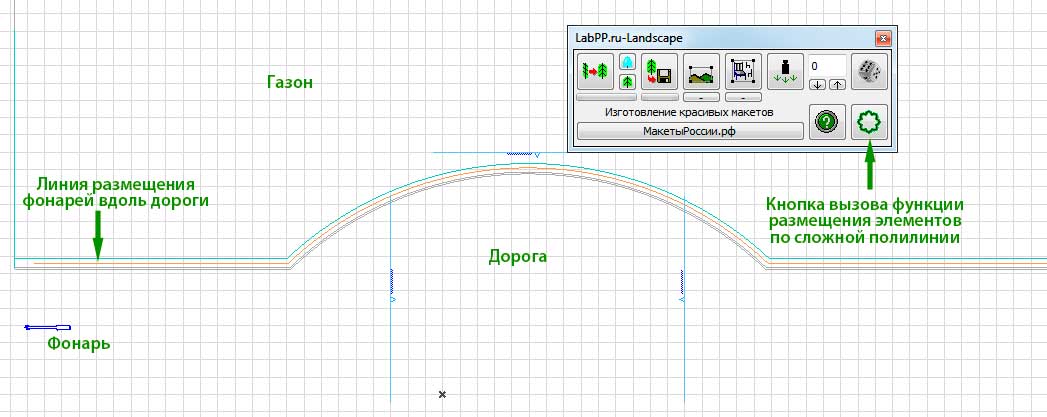Select the small green tree icon

(627, 81)
